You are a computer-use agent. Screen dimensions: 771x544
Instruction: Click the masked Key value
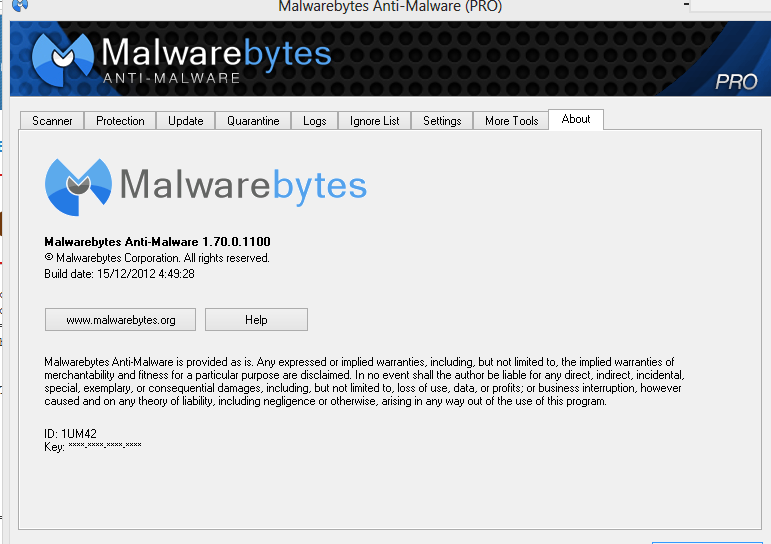(x=105, y=445)
